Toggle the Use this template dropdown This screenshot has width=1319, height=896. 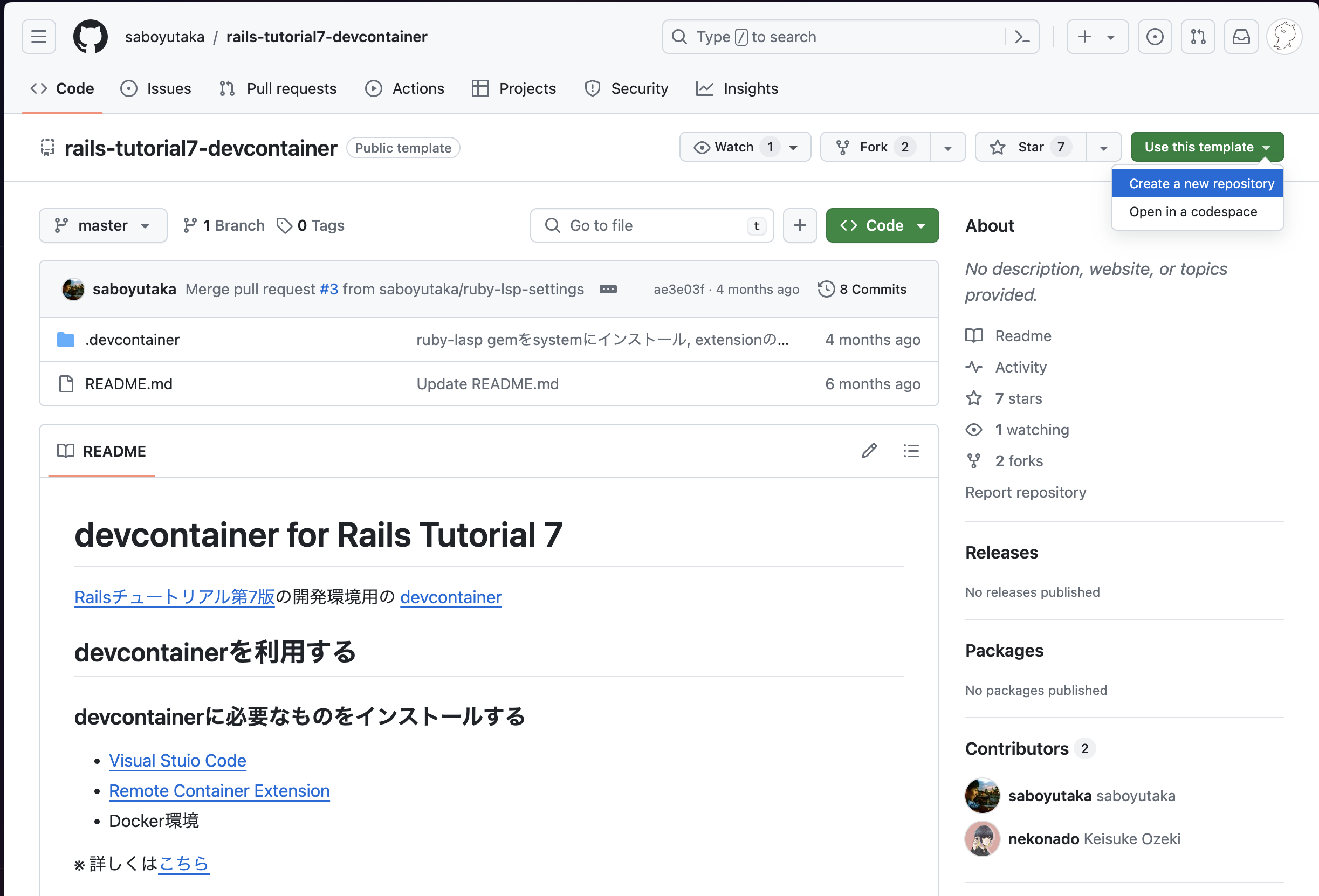[1207, 147]
